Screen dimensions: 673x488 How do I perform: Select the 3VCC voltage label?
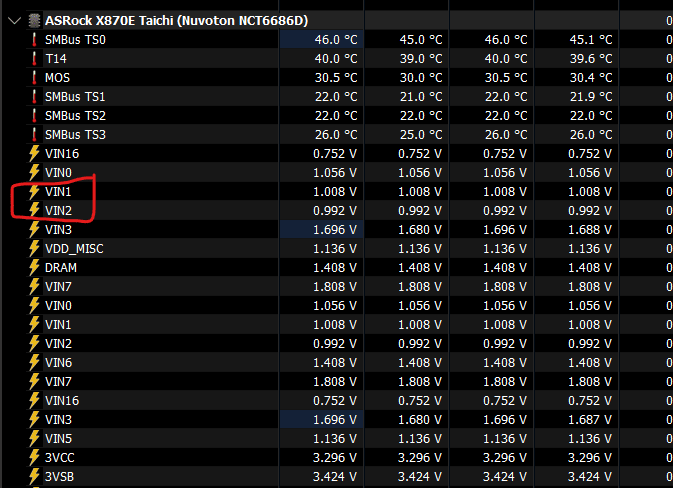click(60, 458)
